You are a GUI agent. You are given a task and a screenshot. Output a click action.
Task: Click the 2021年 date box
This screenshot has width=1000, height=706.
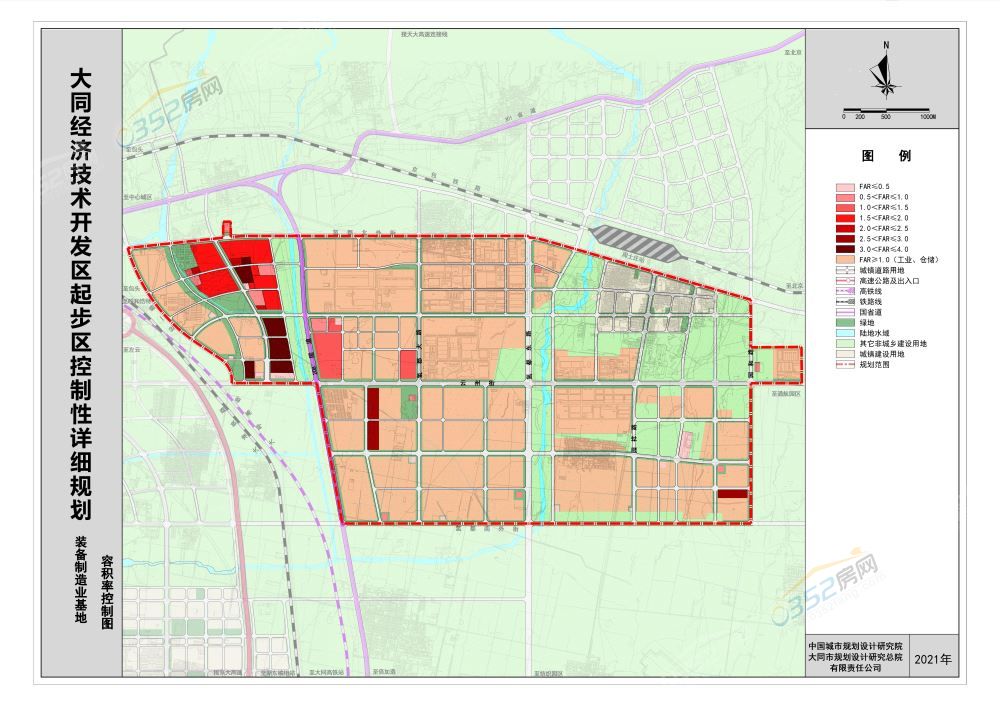point(934,660)
